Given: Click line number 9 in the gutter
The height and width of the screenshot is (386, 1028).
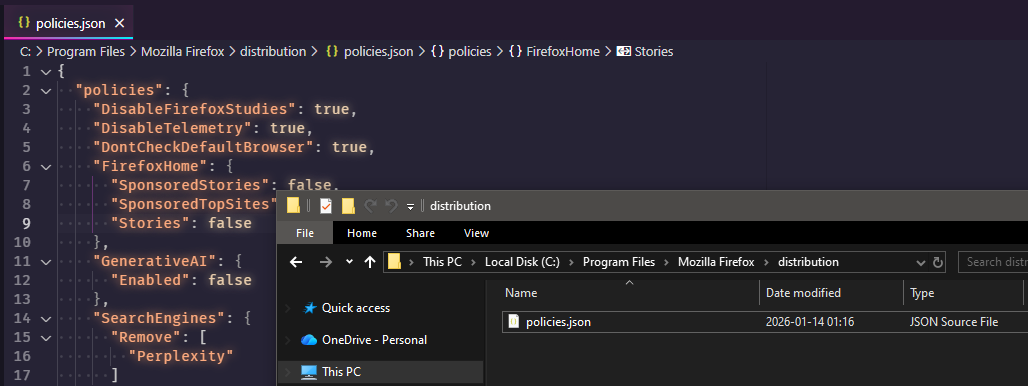Looking at the screenshot, I should coord(26,223).
